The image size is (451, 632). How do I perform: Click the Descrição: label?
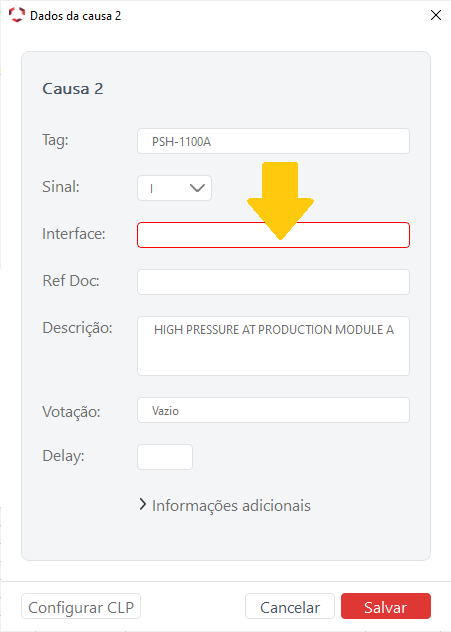click(x=77, y=328)
